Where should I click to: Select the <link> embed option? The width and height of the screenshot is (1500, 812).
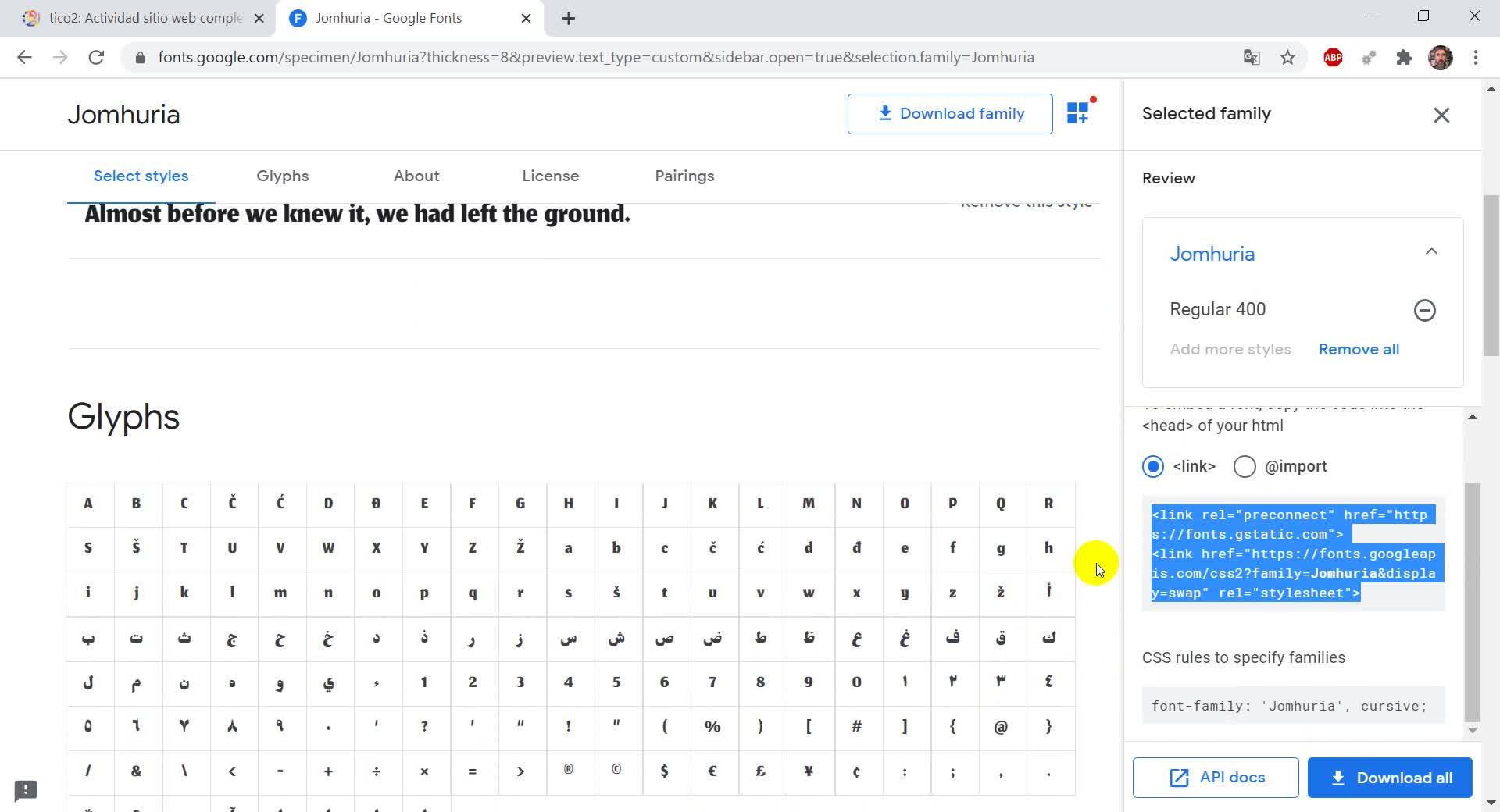[1152, 466]
